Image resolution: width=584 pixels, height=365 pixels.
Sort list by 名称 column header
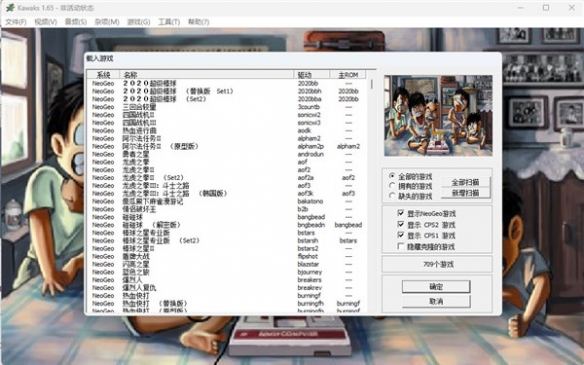click(x=207, y=74)
